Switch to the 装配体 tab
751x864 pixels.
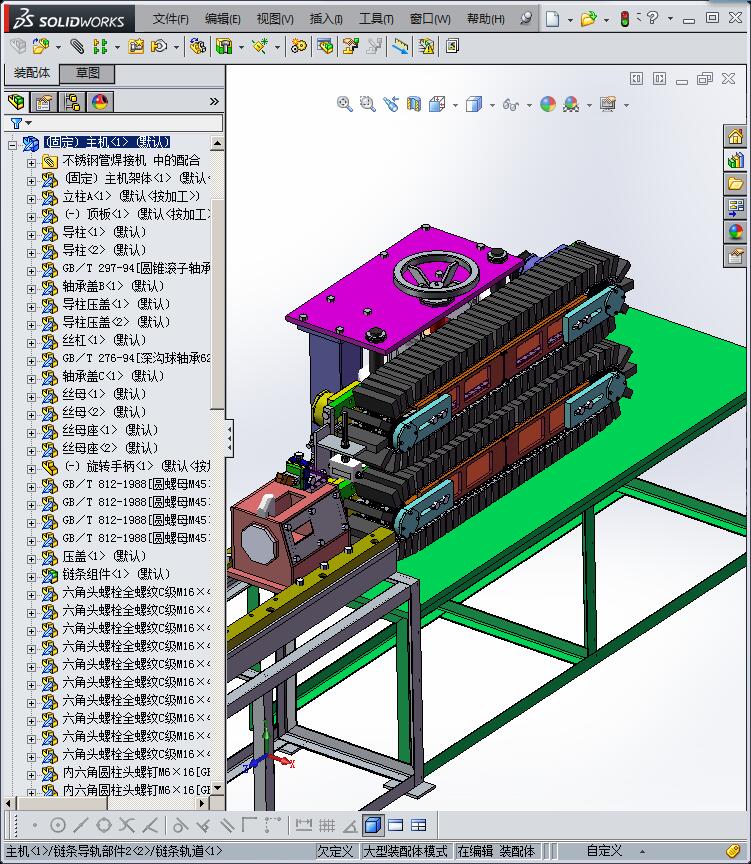31,73
